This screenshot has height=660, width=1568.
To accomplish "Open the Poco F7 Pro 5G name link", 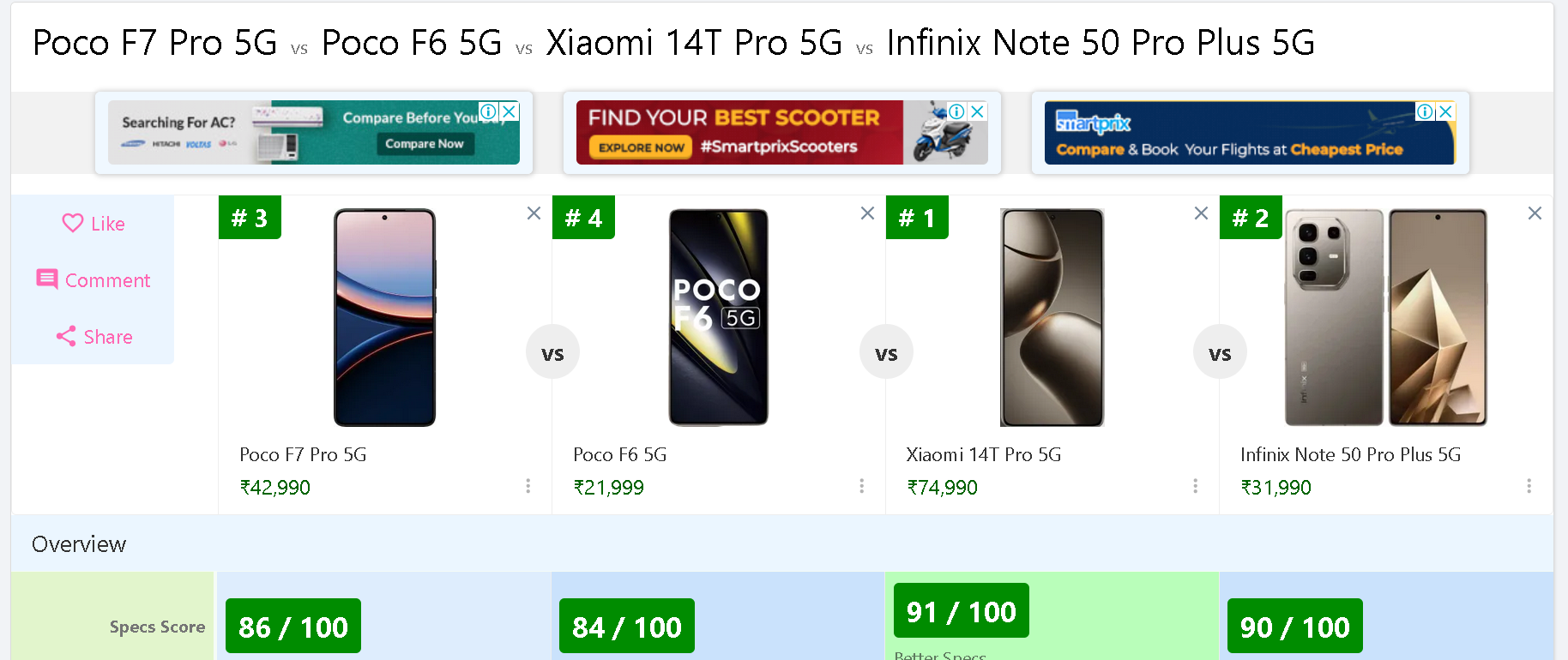I will 303,454.
